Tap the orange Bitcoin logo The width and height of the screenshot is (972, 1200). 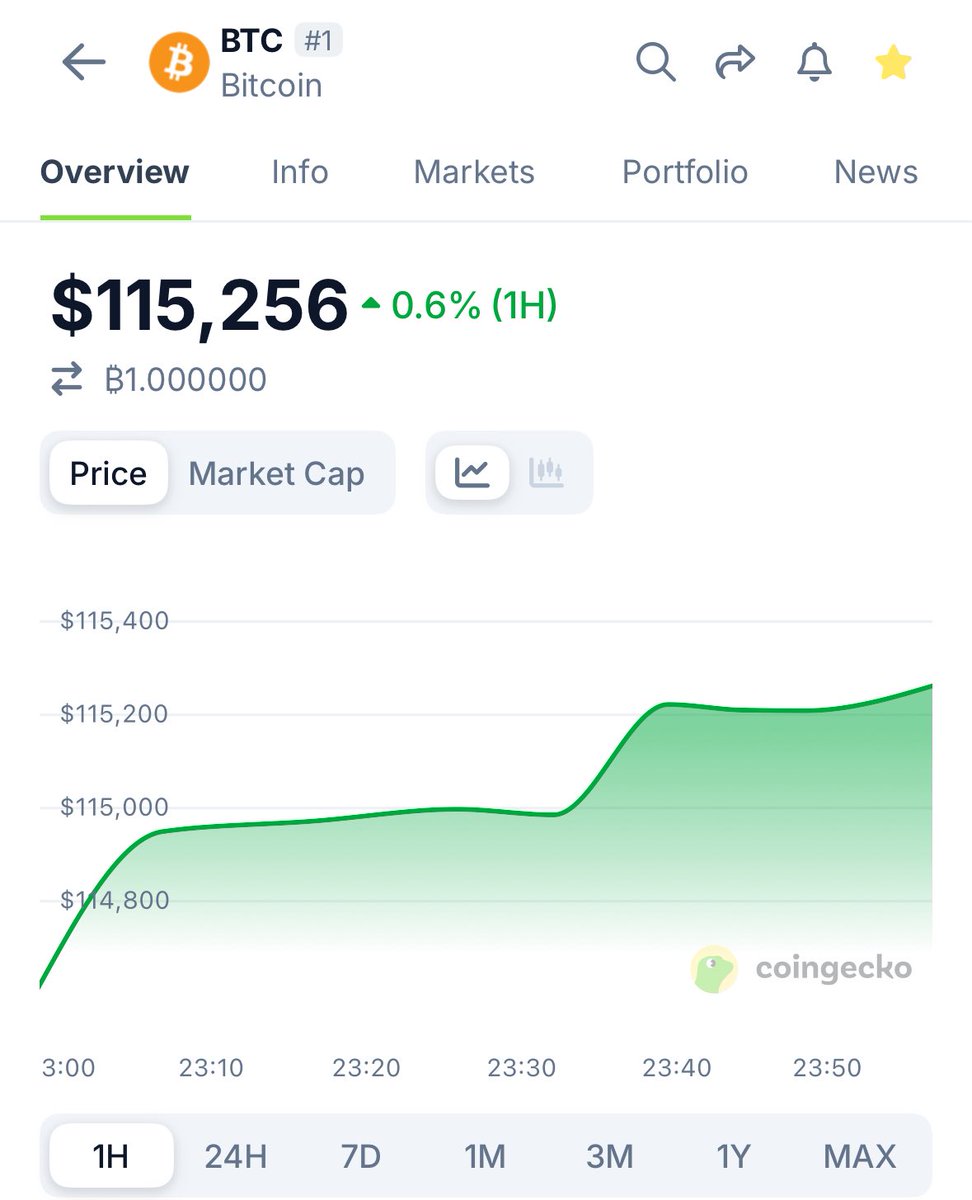point(178,63)
